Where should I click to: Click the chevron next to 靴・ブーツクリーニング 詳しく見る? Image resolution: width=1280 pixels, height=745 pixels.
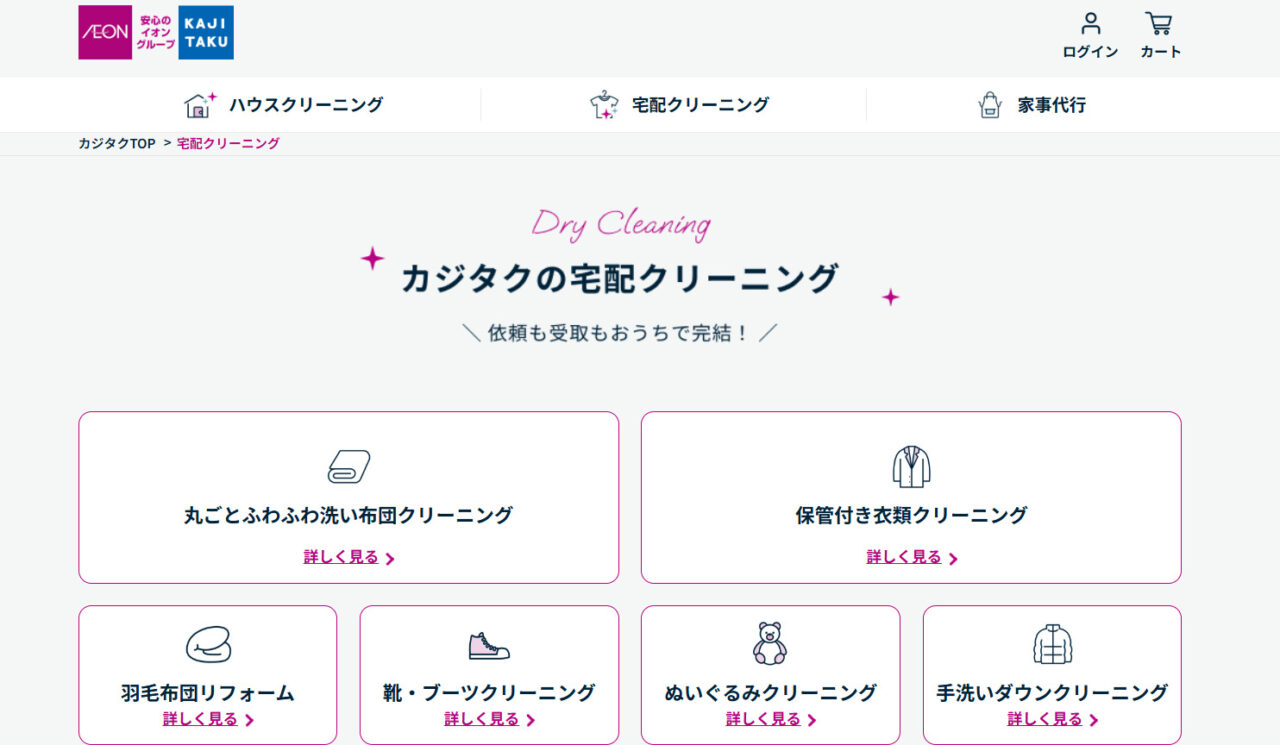(x=531, y=719)
